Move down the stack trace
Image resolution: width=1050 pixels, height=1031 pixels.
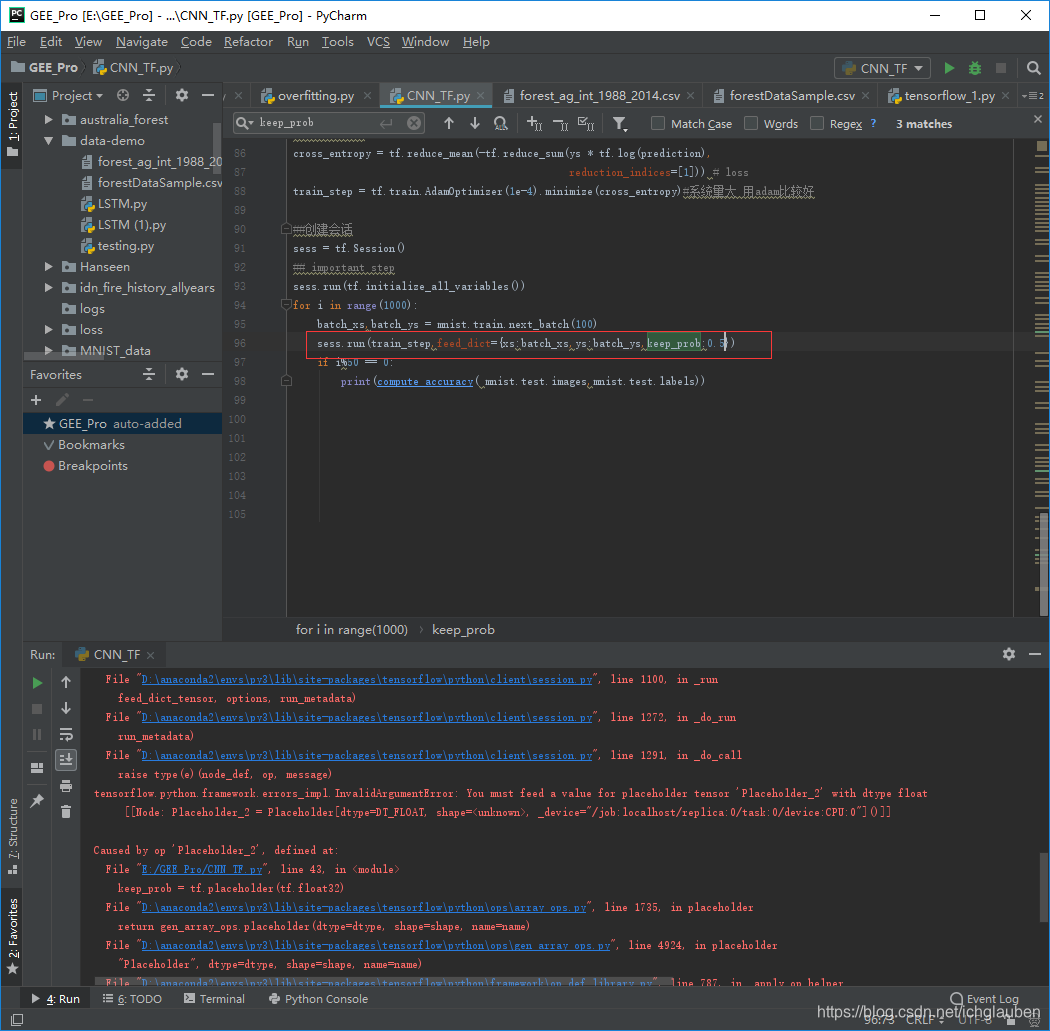pos(66,708)
